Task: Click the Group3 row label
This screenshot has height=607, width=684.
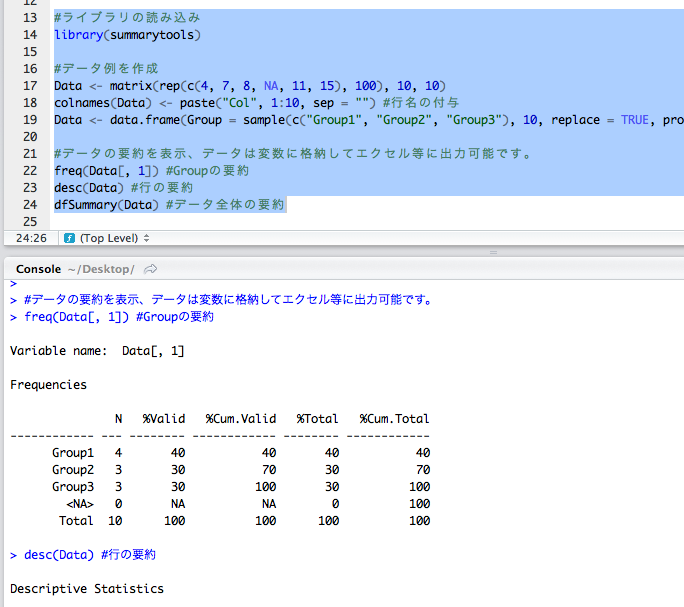Action: pos(73,487)
